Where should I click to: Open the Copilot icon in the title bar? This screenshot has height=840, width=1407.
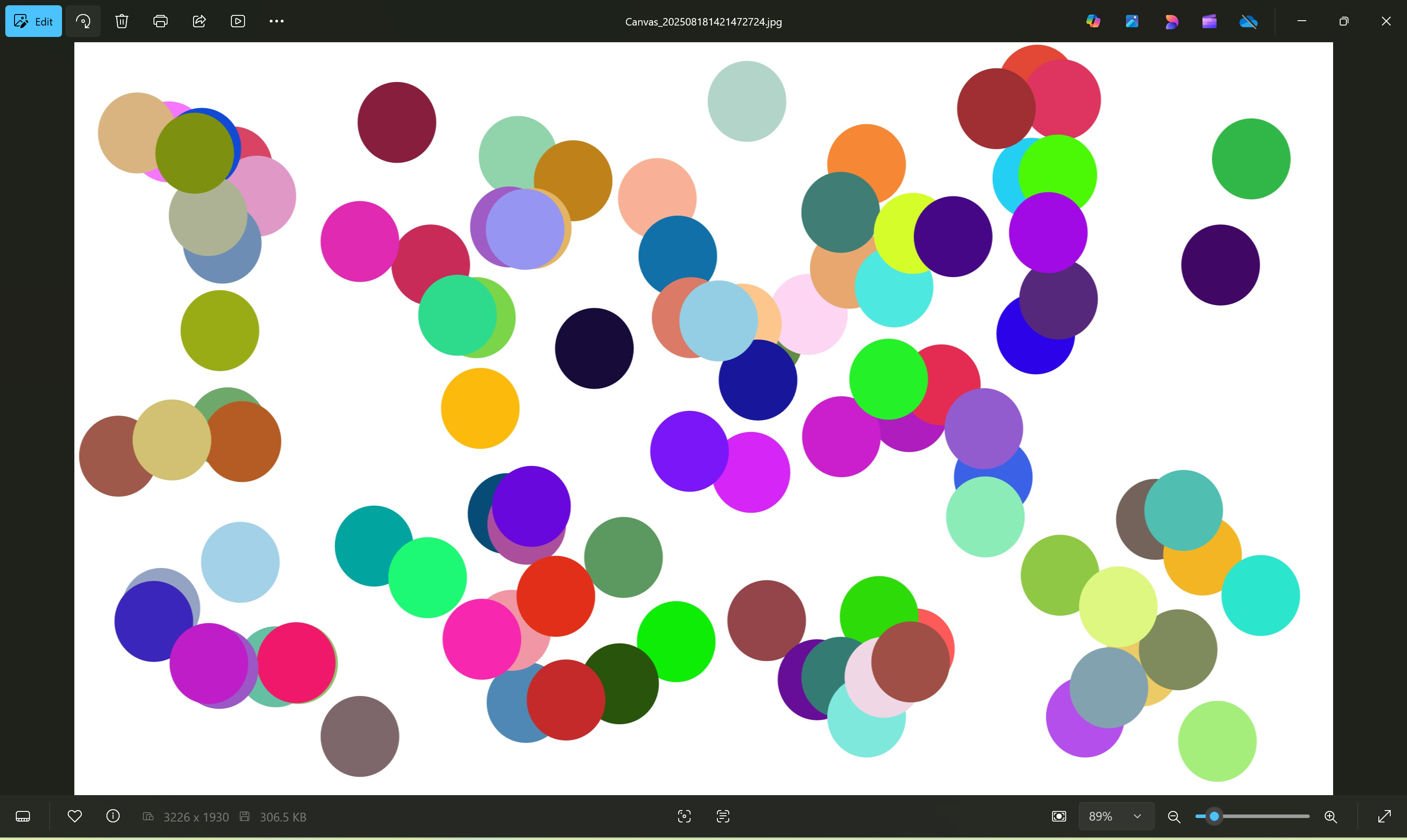pyautogui.click(x=1093, y=22)
